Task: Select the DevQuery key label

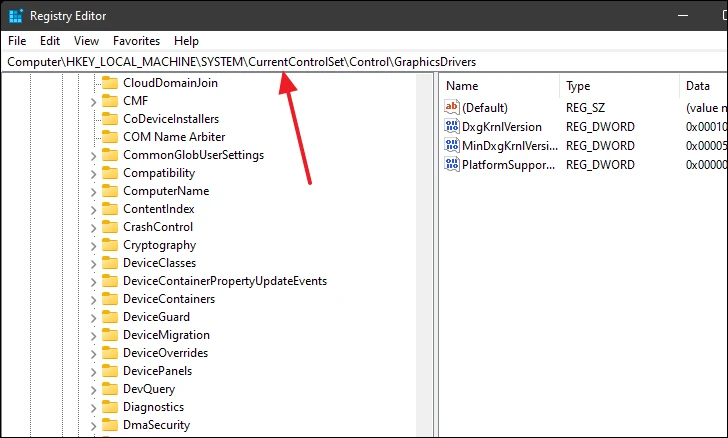Action: click(x=149, y=389)
